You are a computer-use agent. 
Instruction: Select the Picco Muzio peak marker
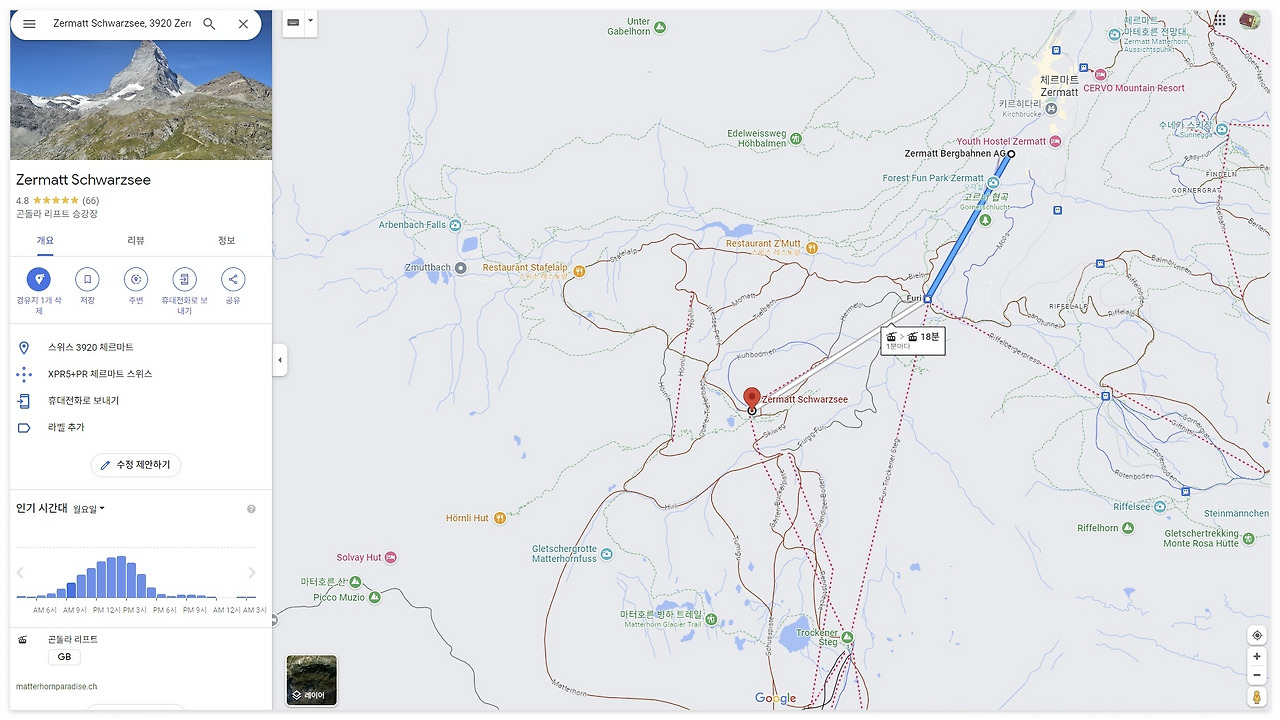coord(374,597)
